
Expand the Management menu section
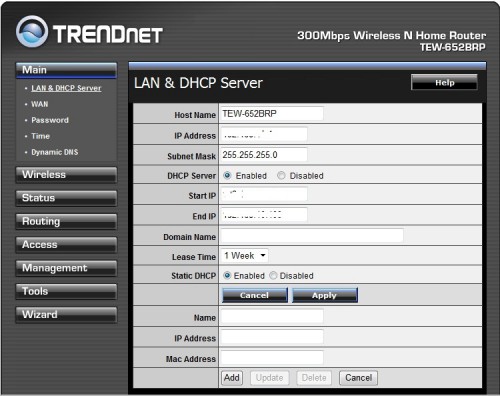[66, 268]
